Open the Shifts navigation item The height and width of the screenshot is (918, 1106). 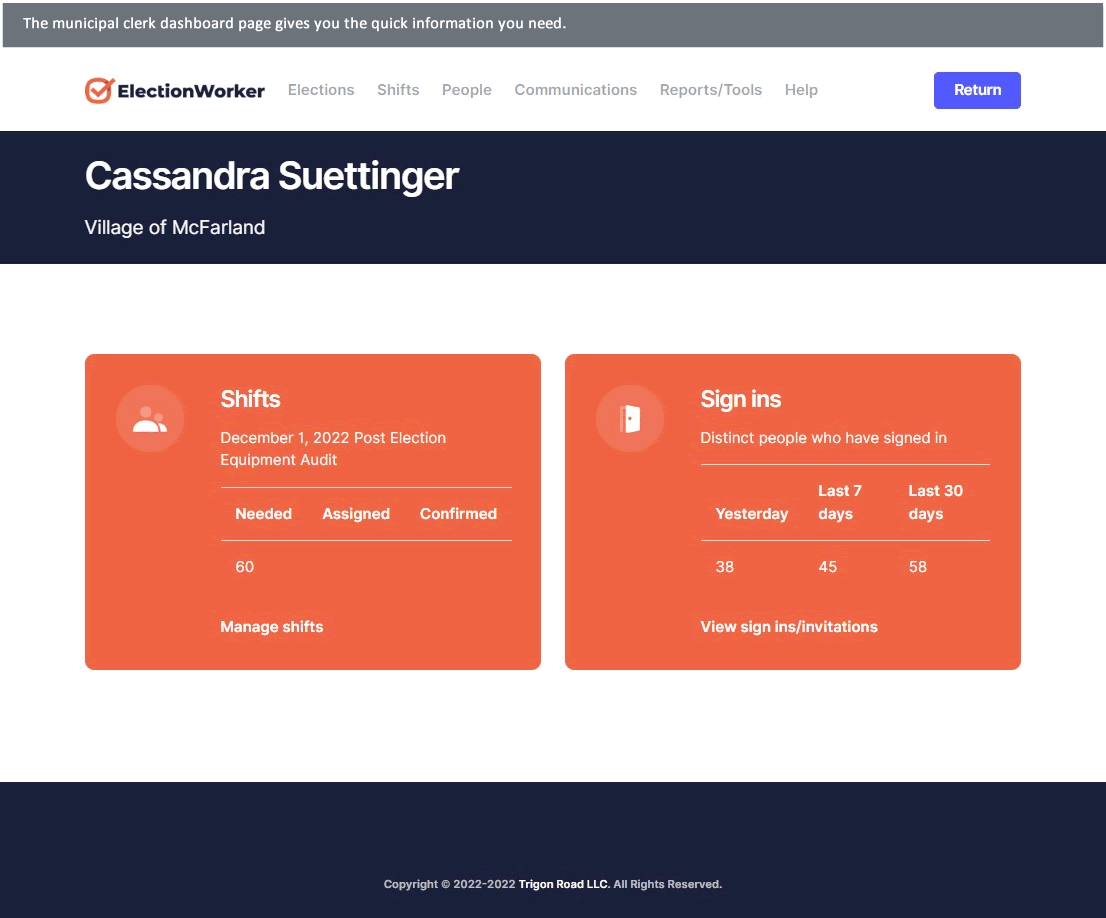pyautogui.click(x=398, y=90)
